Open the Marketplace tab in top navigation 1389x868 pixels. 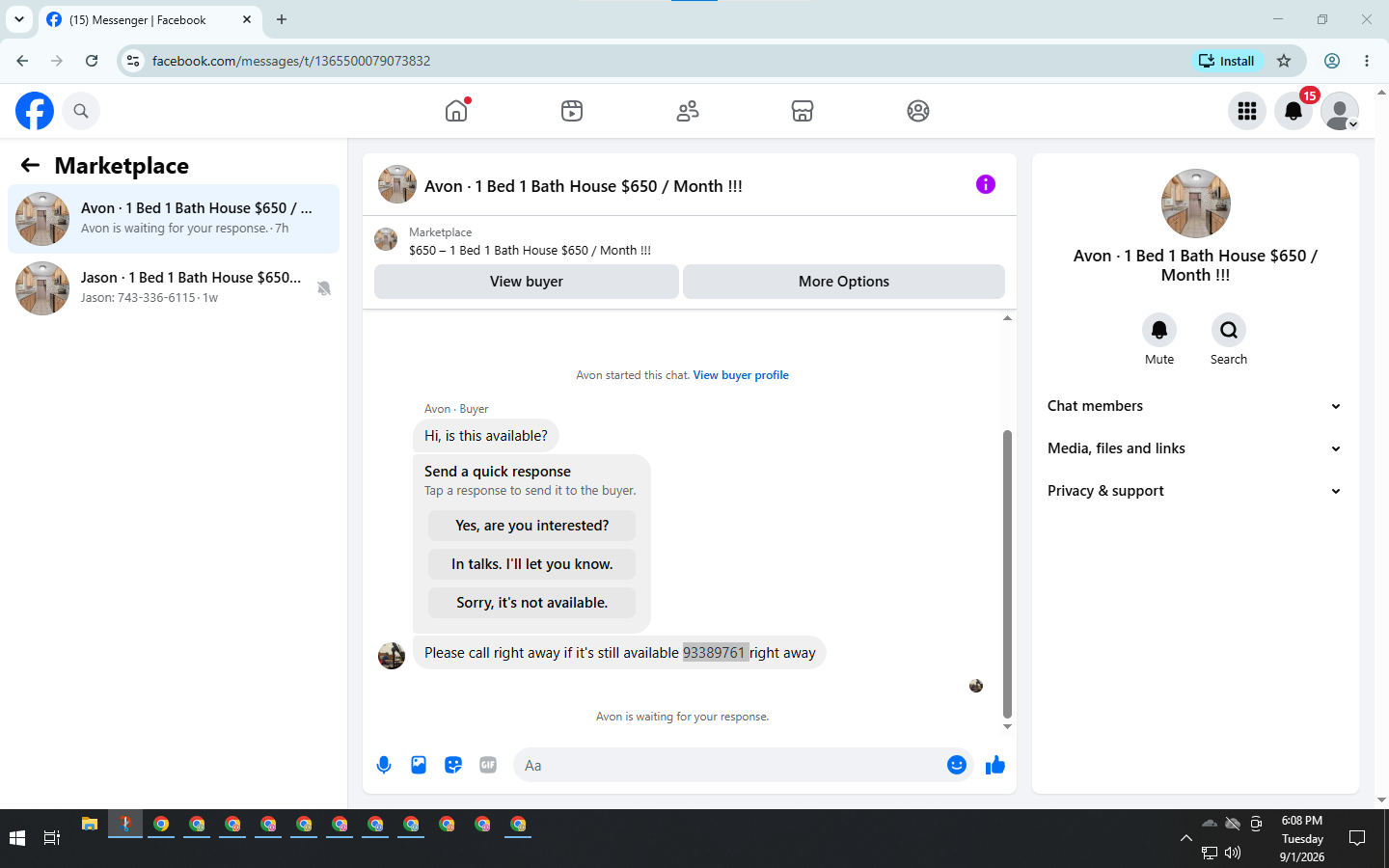coord(803,111)
